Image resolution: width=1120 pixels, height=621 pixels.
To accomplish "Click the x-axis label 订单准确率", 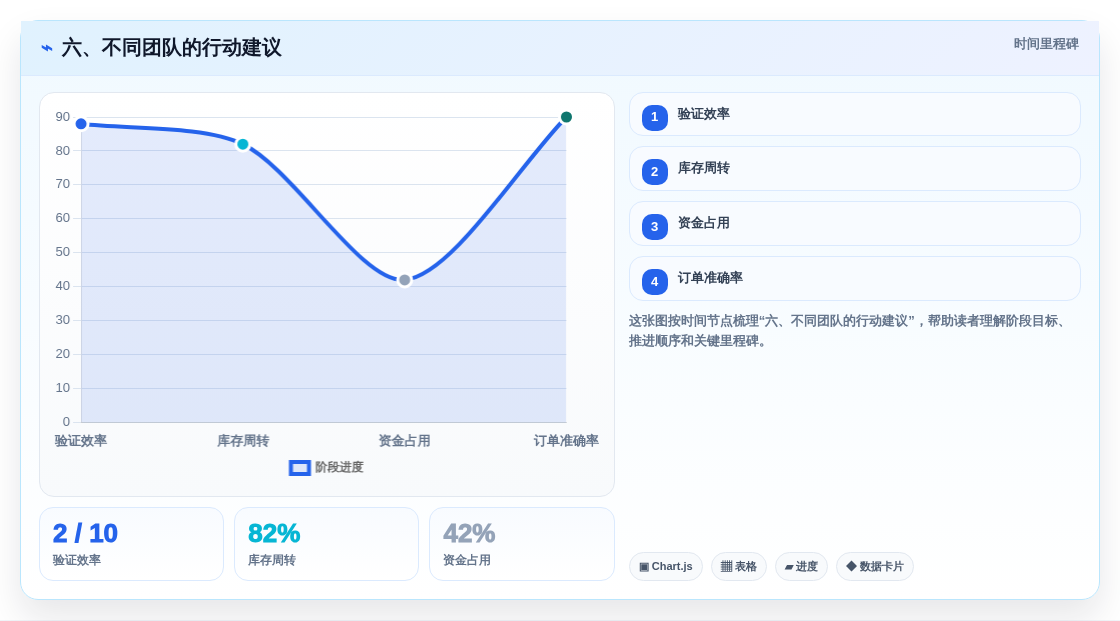I will point(566,441).
